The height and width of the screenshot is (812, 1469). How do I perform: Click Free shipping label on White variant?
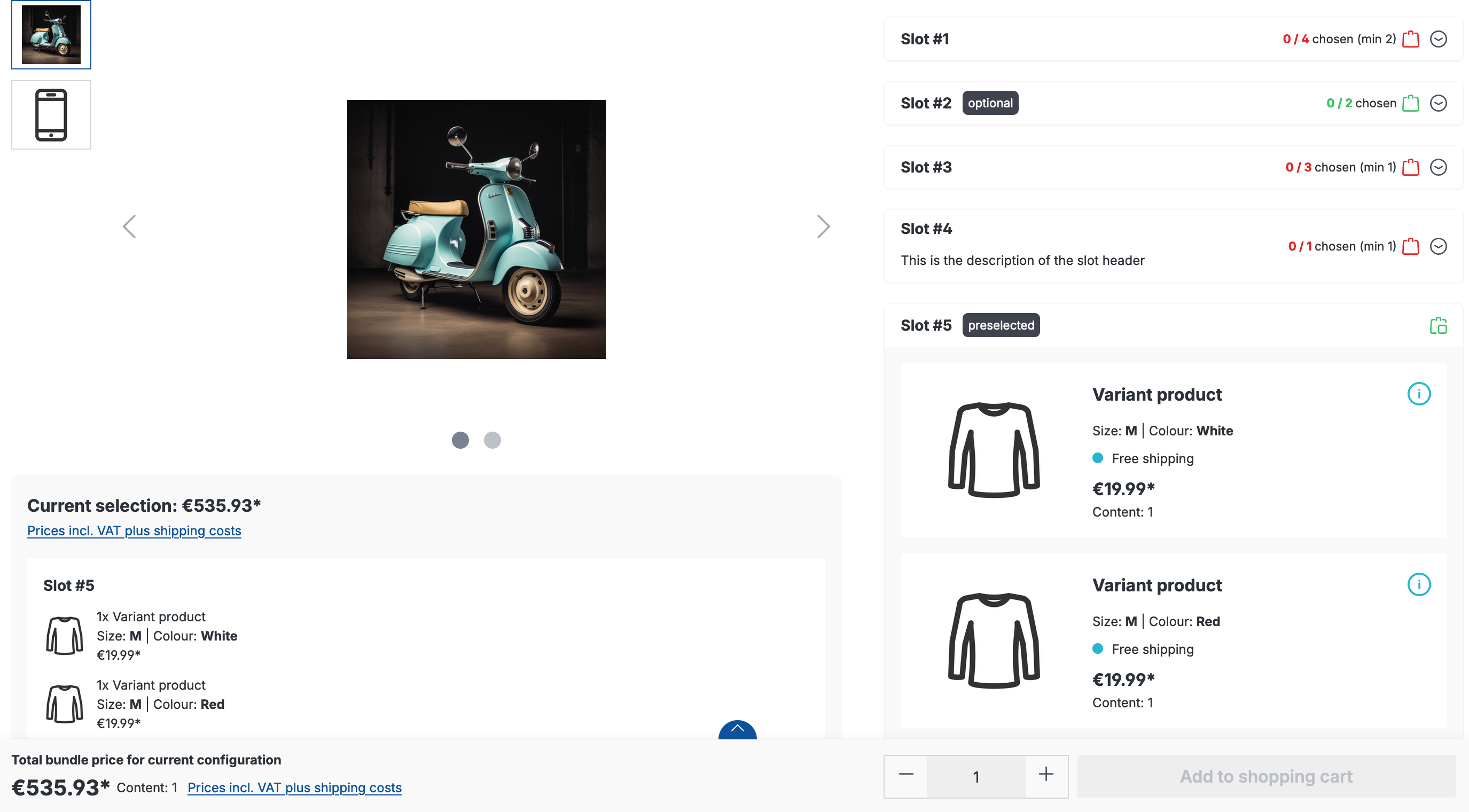[1153, 458]
